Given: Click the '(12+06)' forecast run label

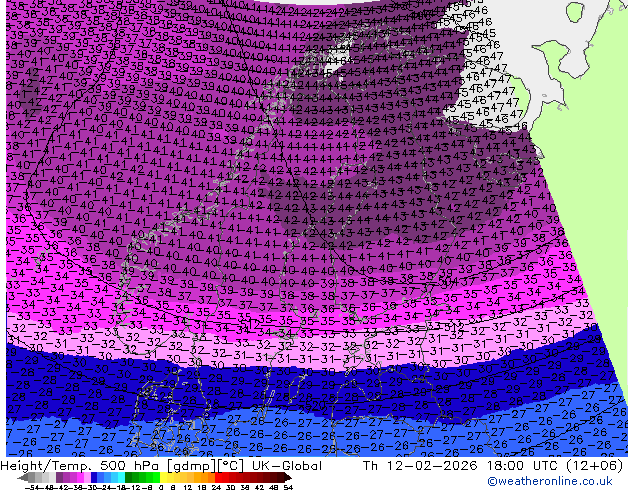Looking at the screenshot, I should 596,466.
